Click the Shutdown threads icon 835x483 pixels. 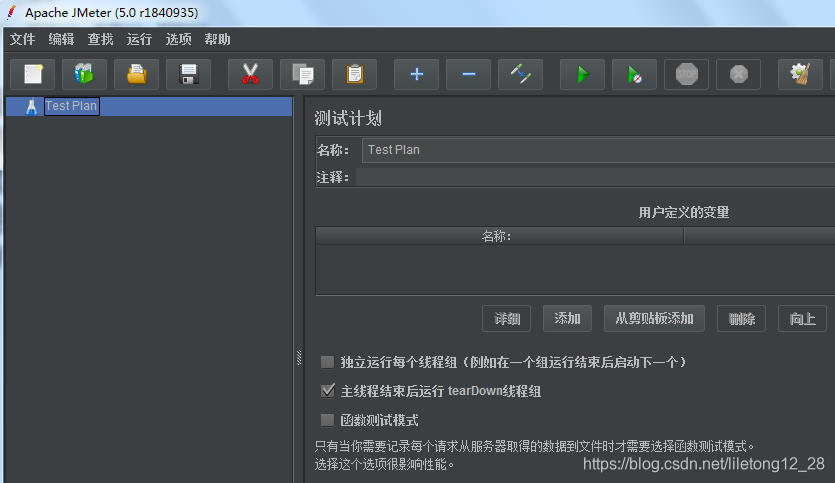coord(739,74)
